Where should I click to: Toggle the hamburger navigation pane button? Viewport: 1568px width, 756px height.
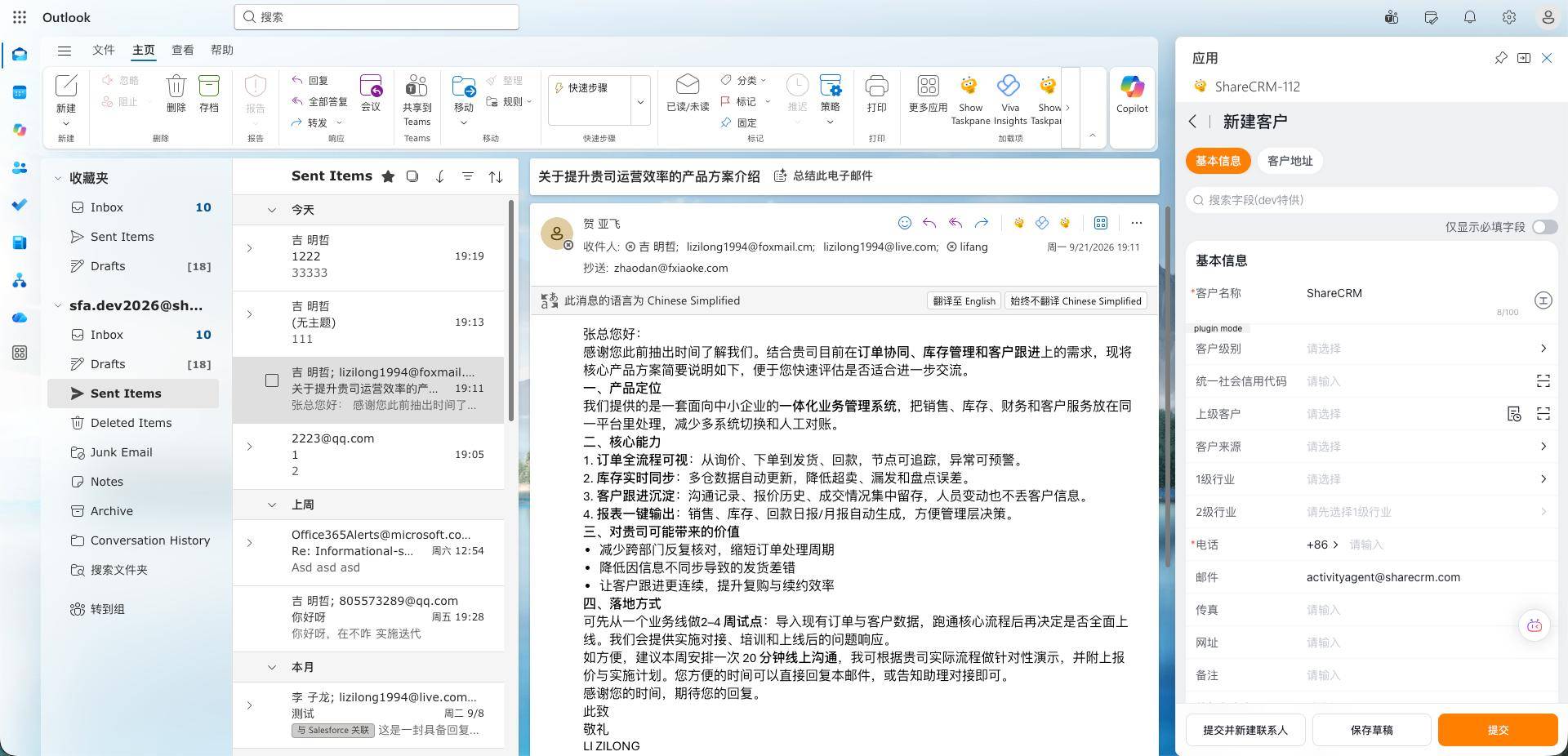(65, 51)
